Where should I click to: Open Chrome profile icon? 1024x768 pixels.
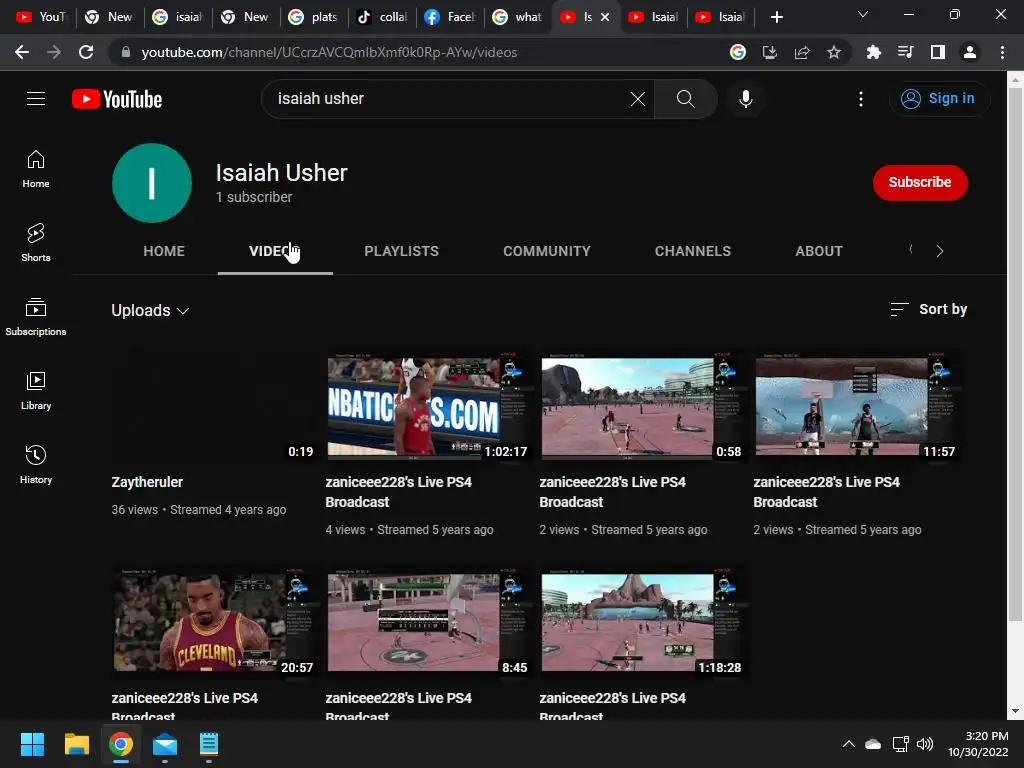(969, 52)
